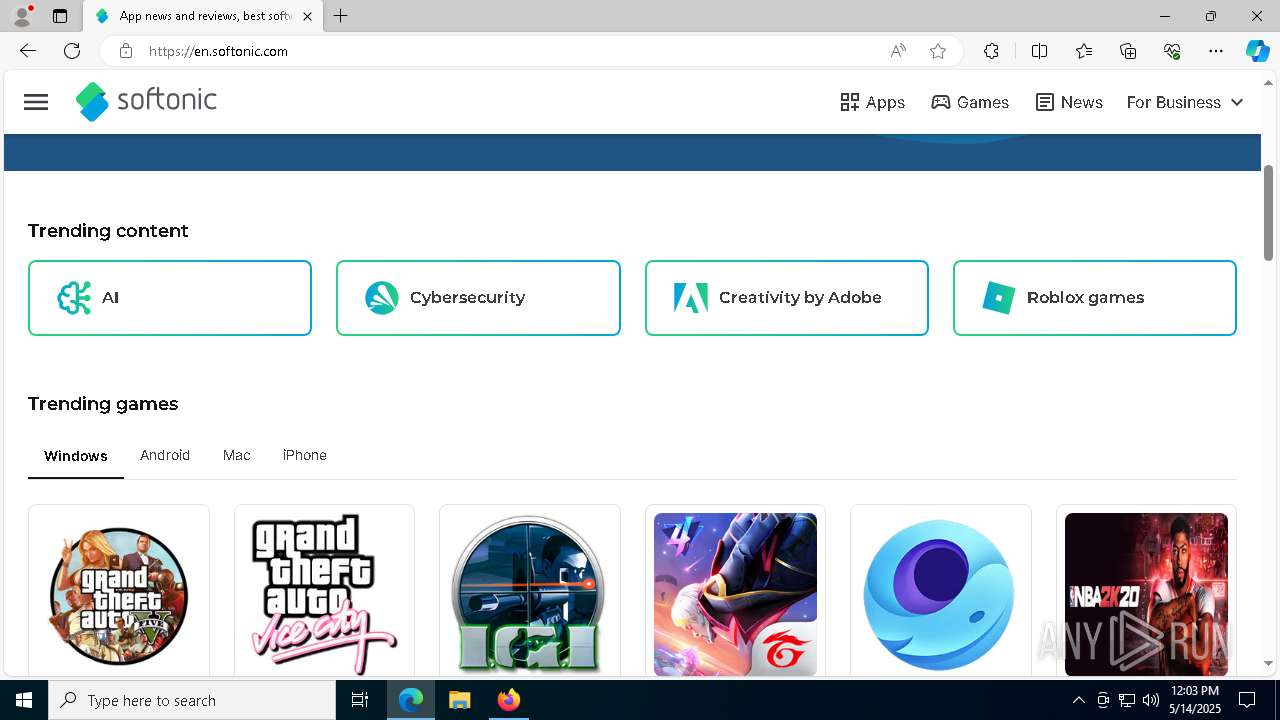Open the NBA 2K20 game thumbnail
Screen dimensions: 1280x720
(1146, 595)
